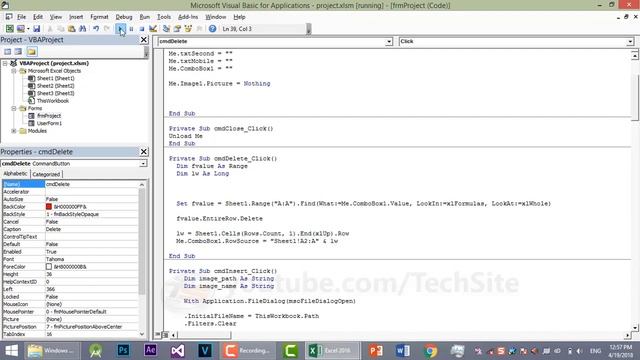Image resolution: width=640 pixels, height=360 pixels.
Task: Click the Redo arrow in the toolbar
Action: point(107,29)
